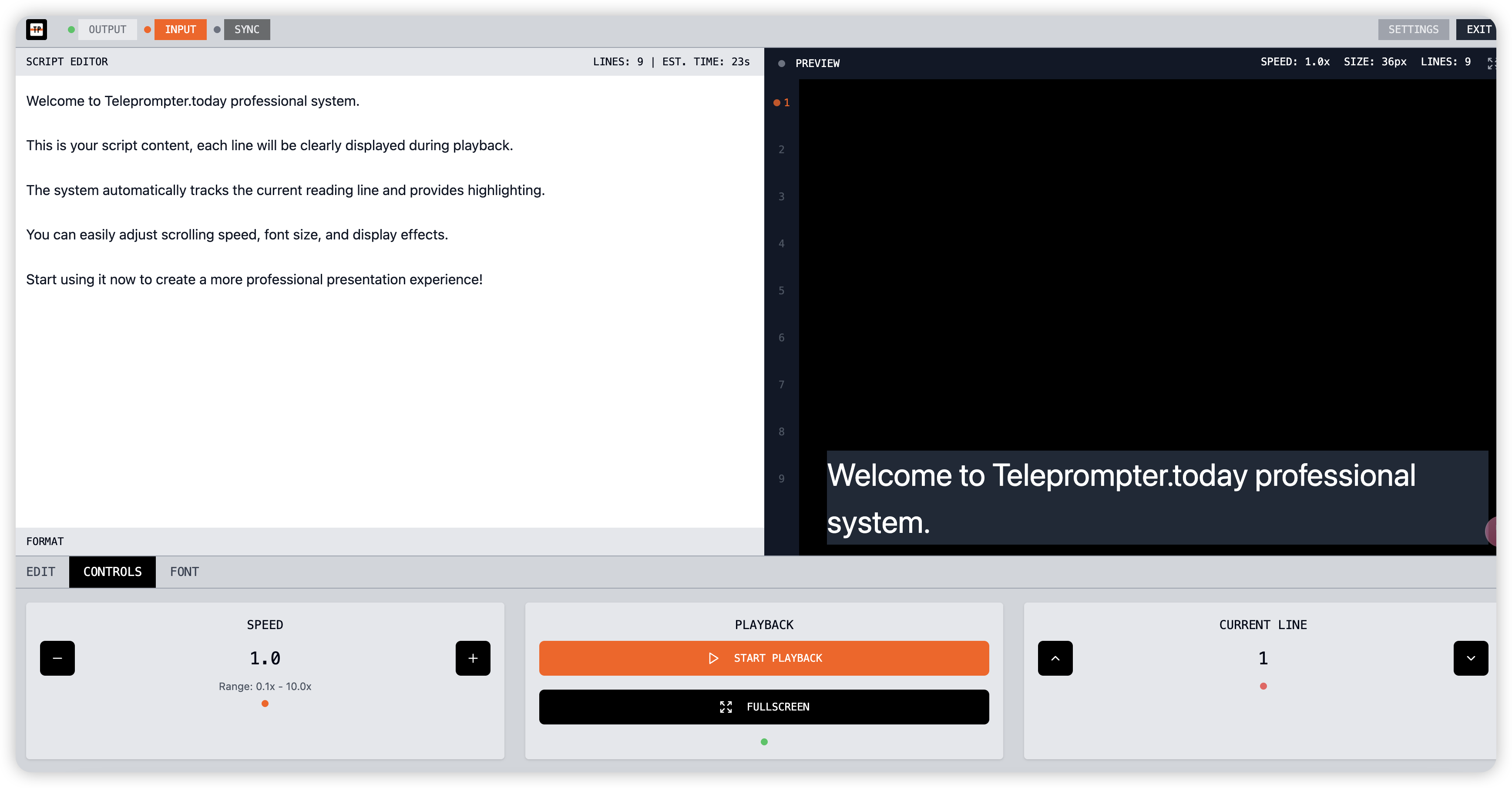Click 'Start using it now' editor line

click(254, 280)
